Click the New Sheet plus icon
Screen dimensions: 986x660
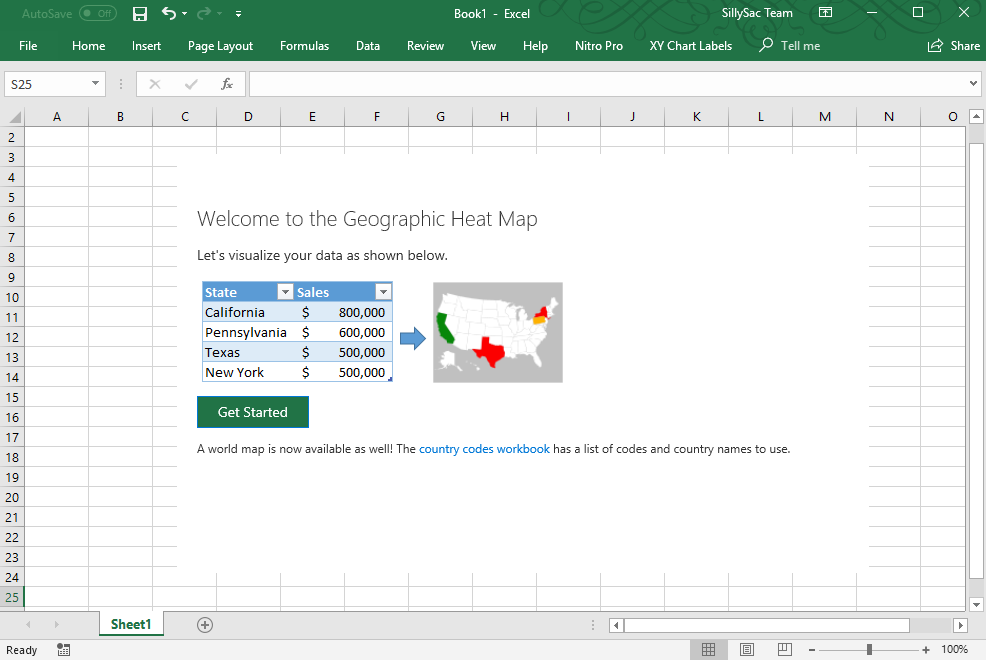click(205, 625)
